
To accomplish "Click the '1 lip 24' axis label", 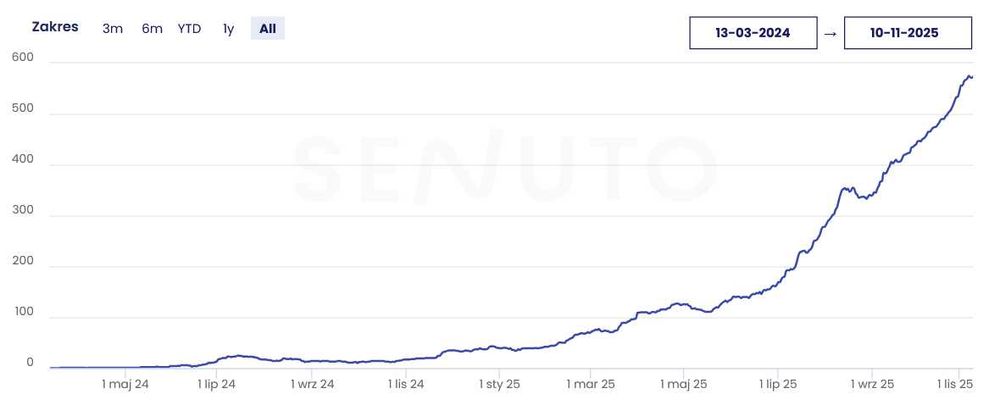I will click(x=217, y=383).
